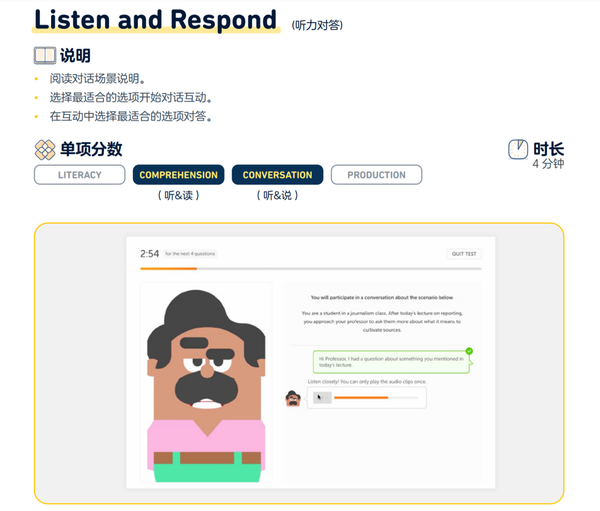This screenshot has height=511, width=600.
Task: Click the small professor avatar beside audio clip
Action: pos(293,398)
